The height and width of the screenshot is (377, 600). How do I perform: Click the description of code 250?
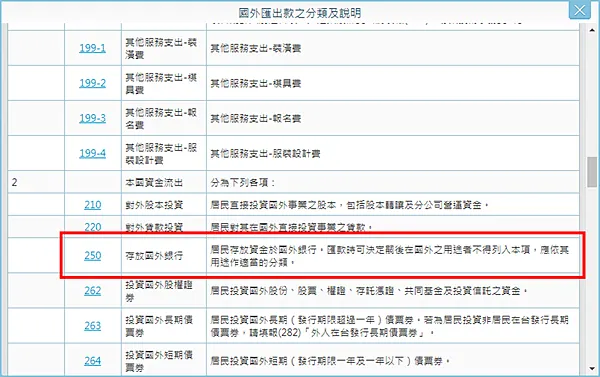(x=390, y=256)
